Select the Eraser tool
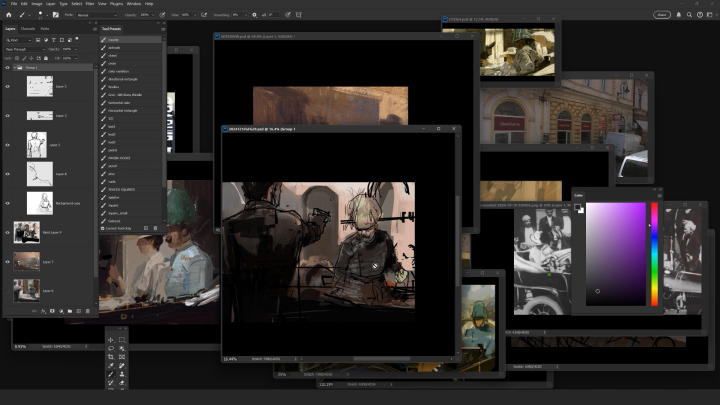This screenshot has height=405, width=720. [x=122, y=382]
